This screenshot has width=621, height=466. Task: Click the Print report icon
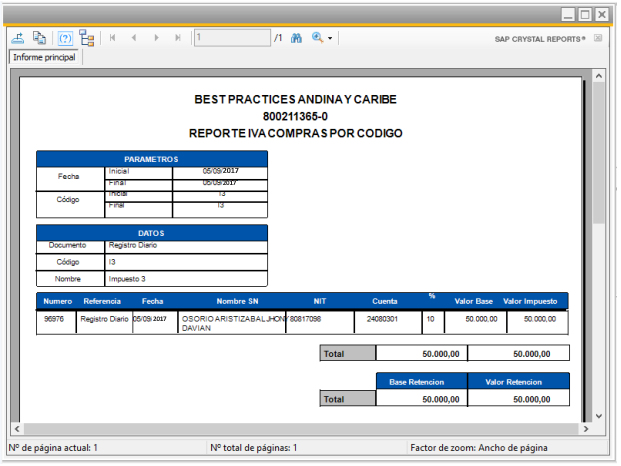[40, 38]
